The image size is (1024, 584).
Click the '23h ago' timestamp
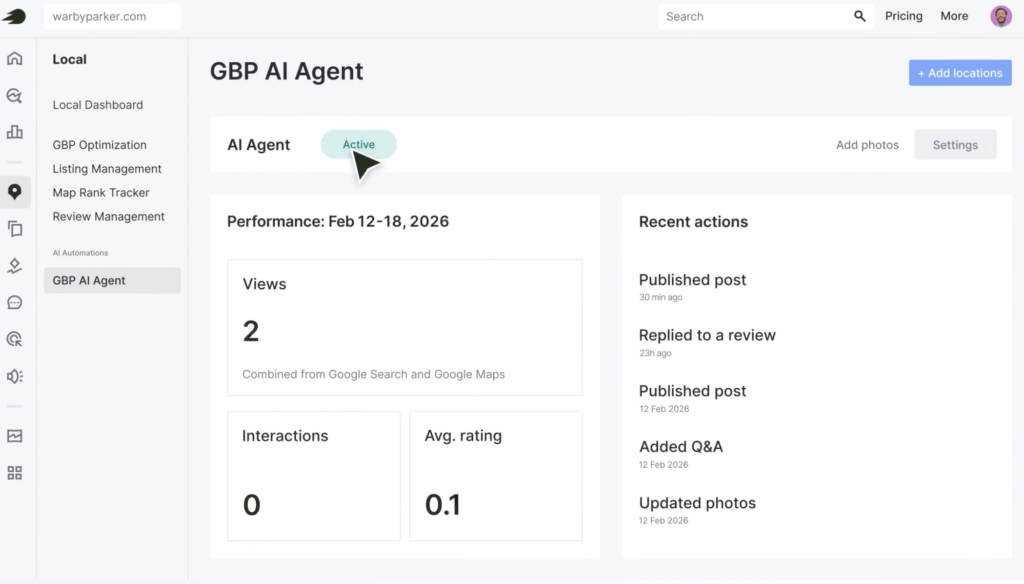coord(655,353)
